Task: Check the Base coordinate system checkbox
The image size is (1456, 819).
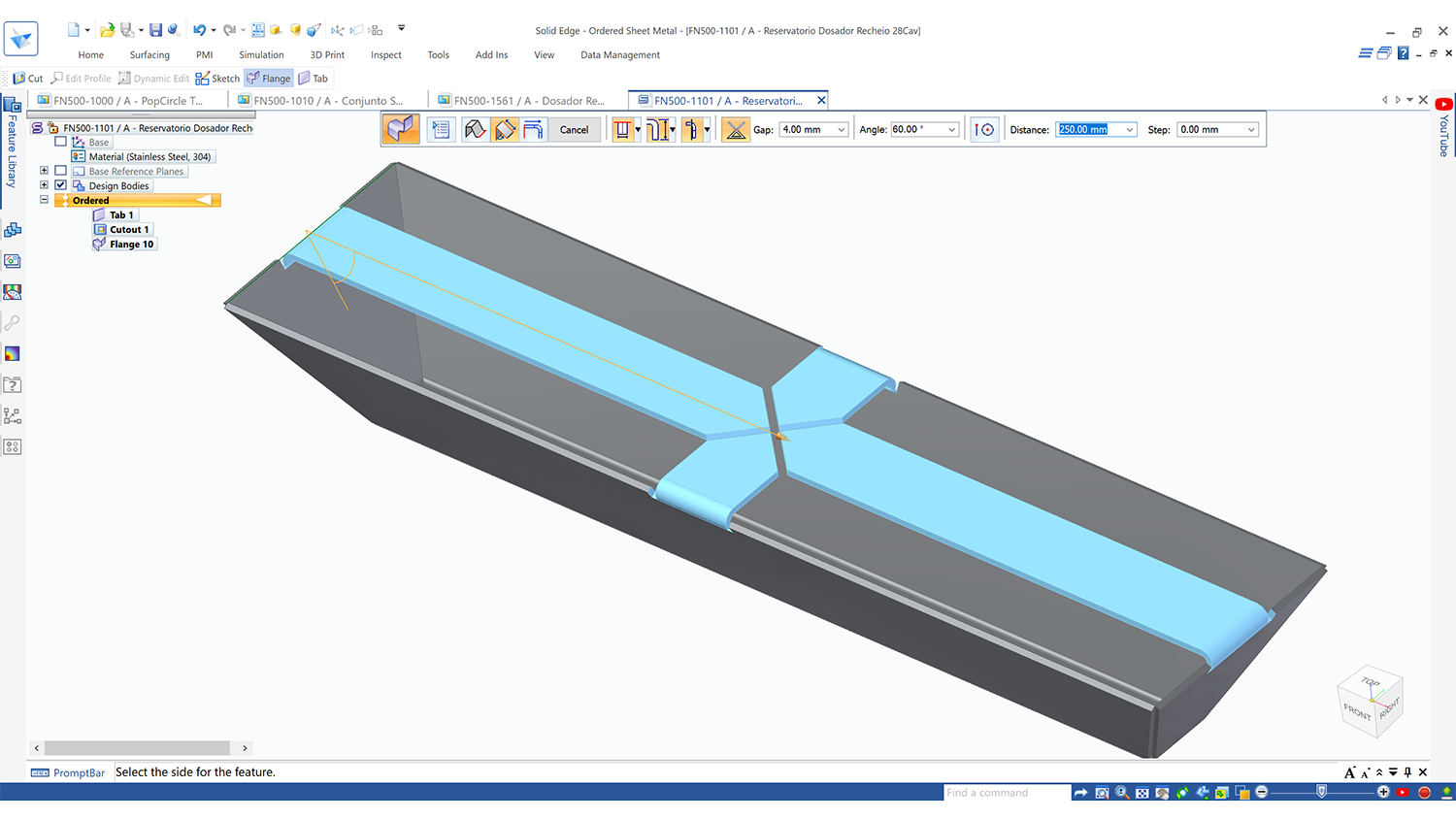Action: point(61,142)
